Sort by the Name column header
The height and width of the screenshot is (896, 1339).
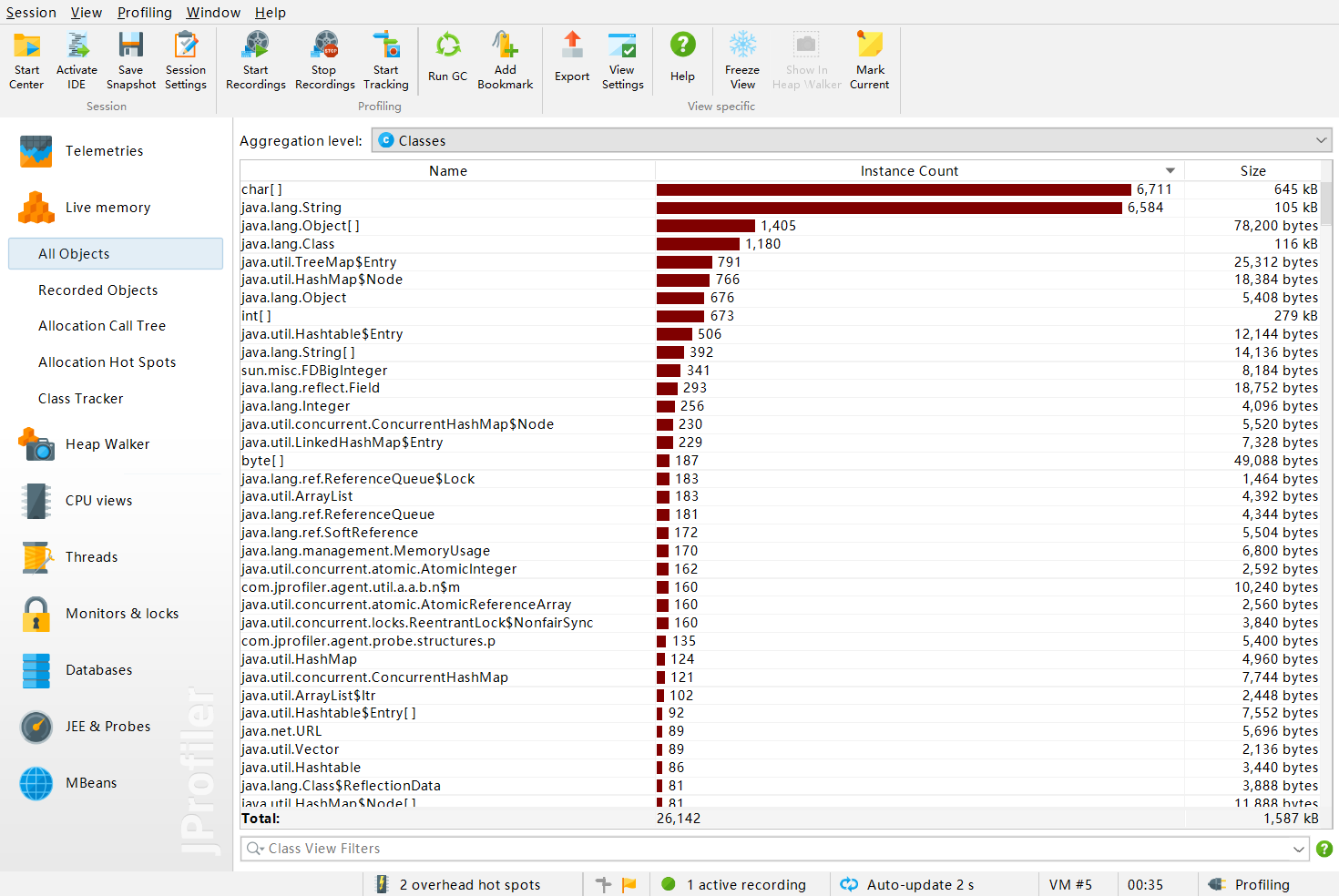[x=448, y=171]
